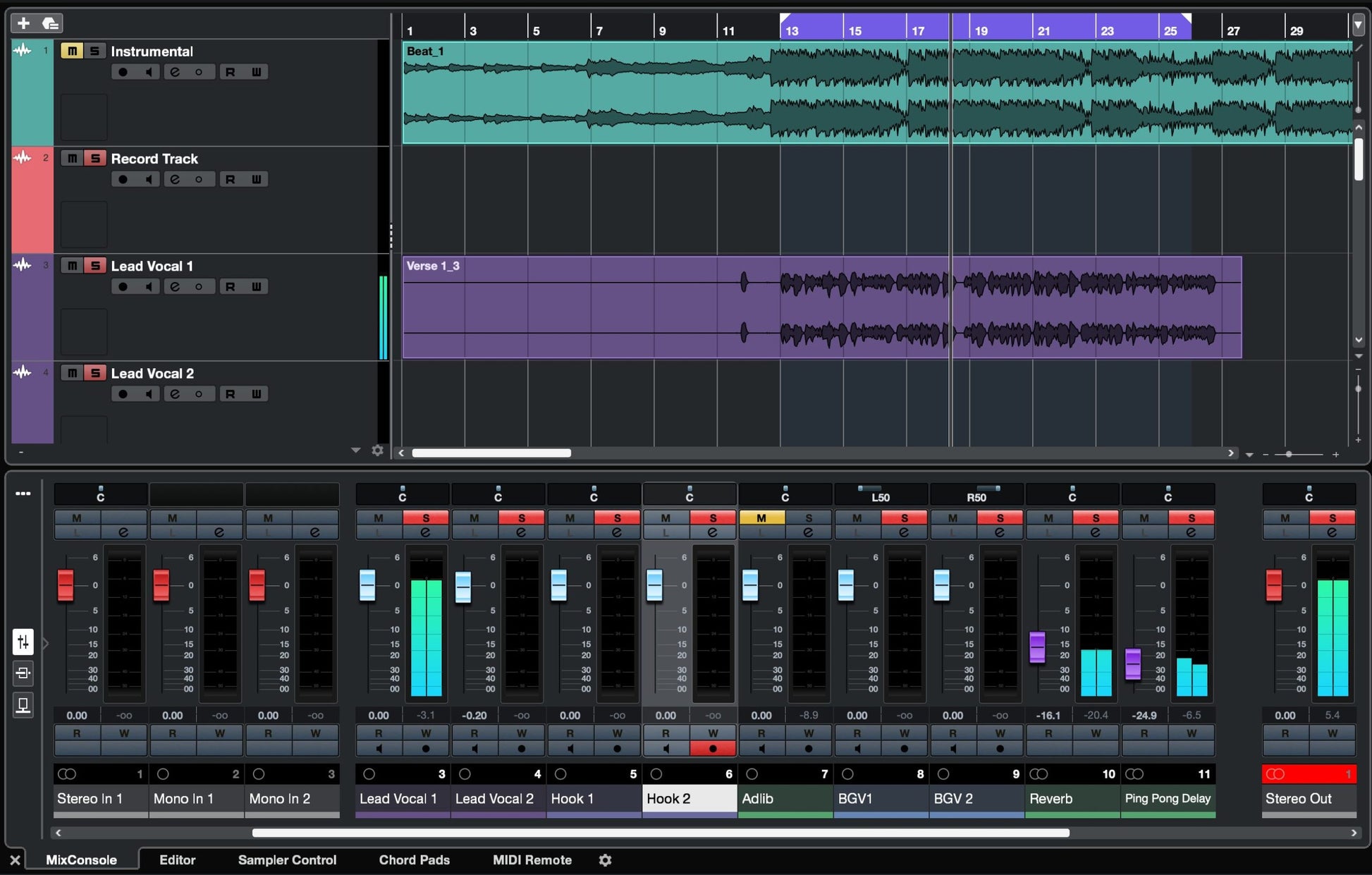Toggle the monitor speaker on Record Track
The image size is (1372, 875).
148,179
